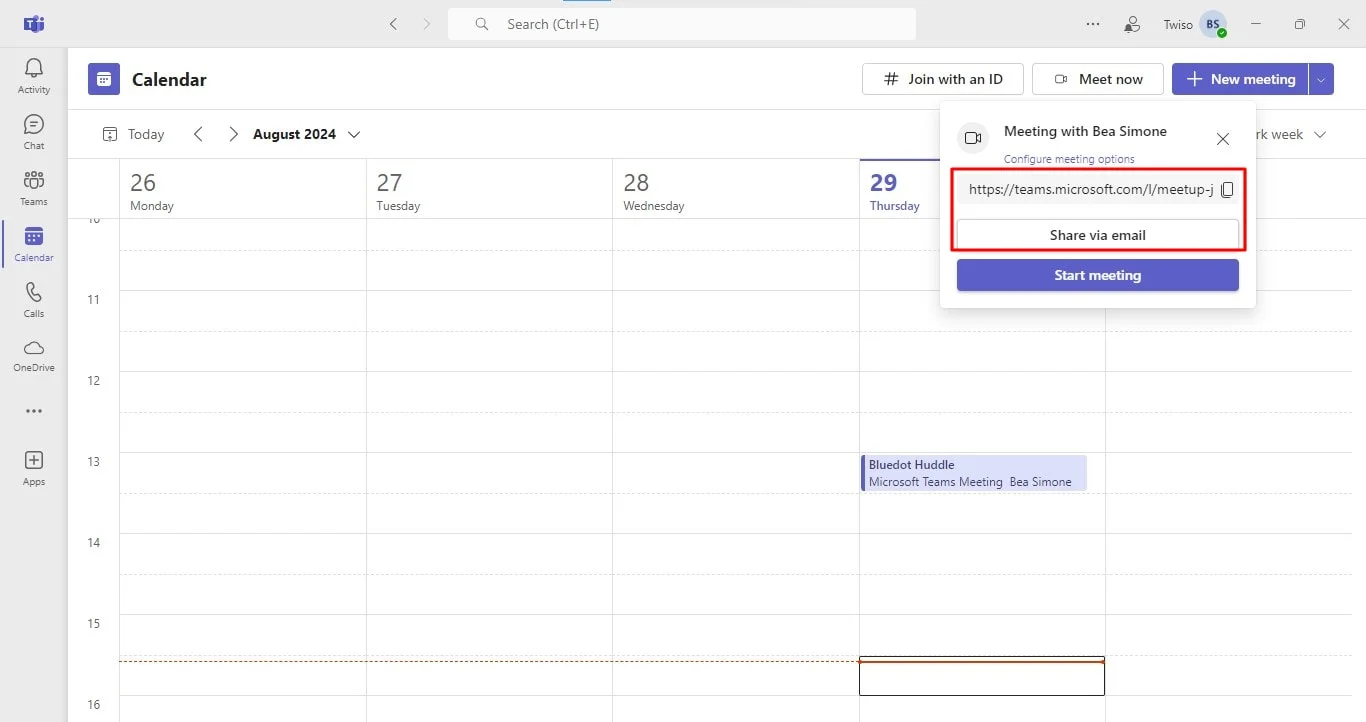1366x722 pixels.
Task: Copy the meeting link with copy icon
Action: point(1227,189)
